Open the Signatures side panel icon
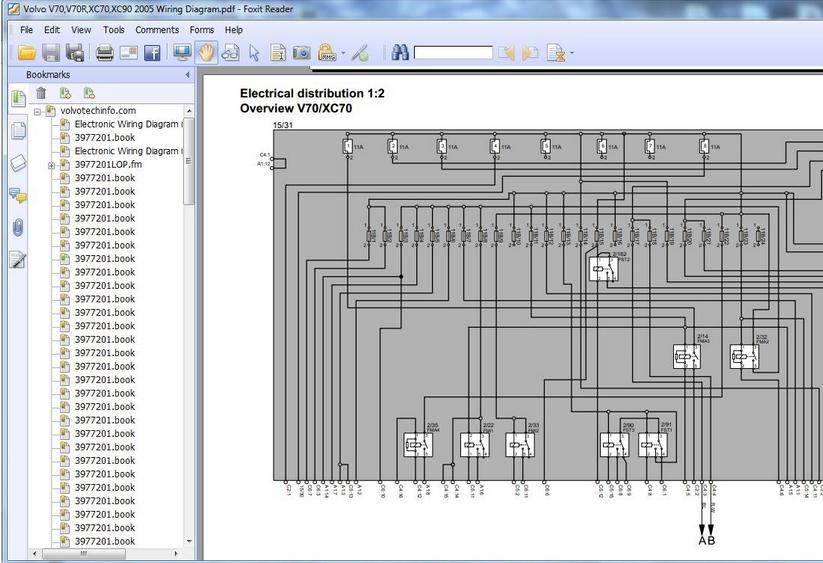The height and width of the screenshot is (563, 823). [17, 260]
